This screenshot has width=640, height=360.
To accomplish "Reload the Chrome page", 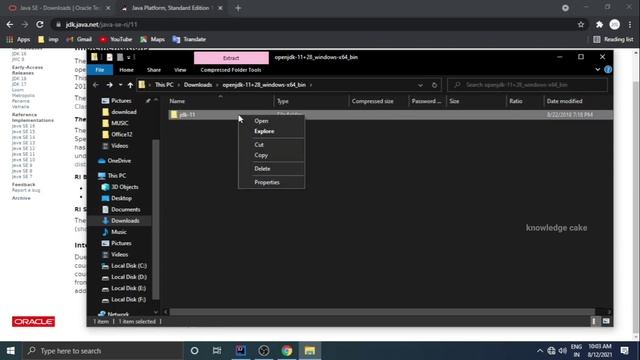I will coord(40,24).
